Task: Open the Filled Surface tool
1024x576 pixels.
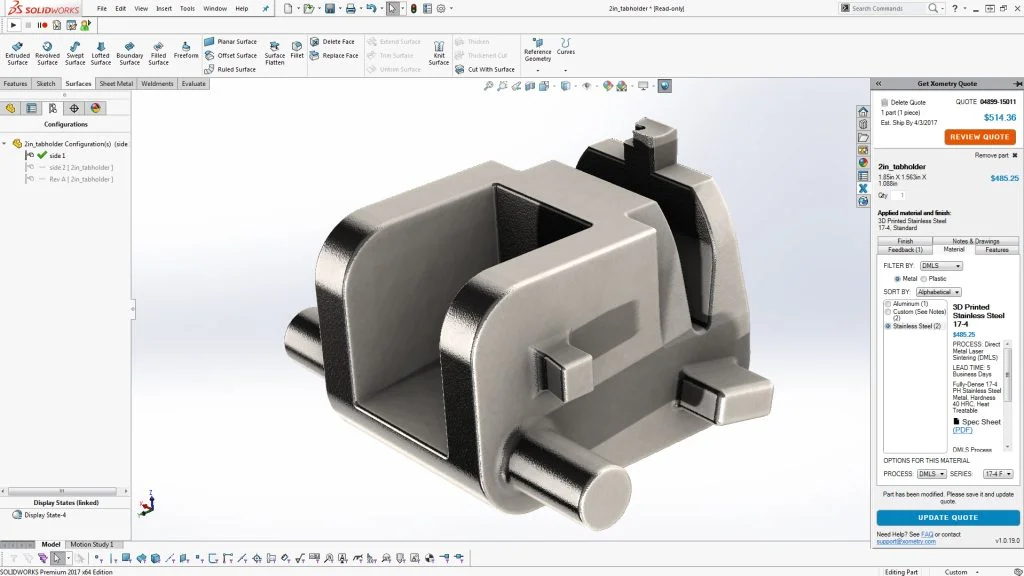Action: pyautogui.click(x=157, y=52)
